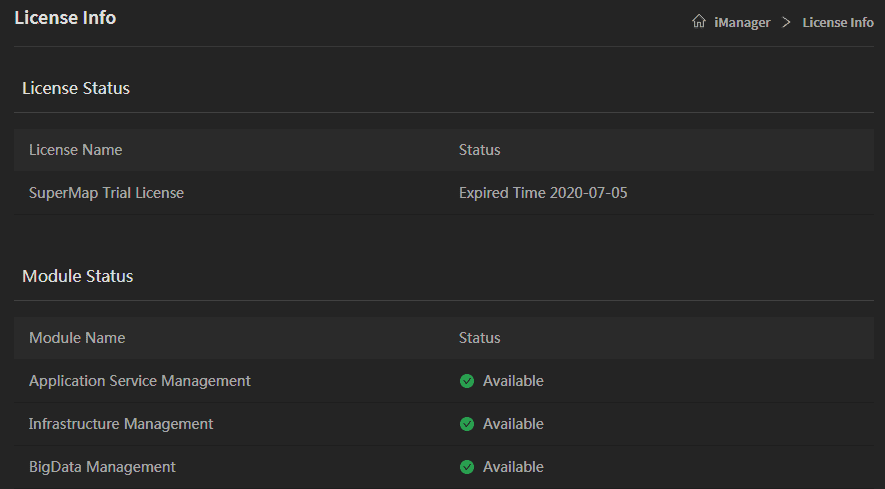The width and height of the screenshot is (885, 489).
Task: Click the Module Status section heading
Action: 77,276
